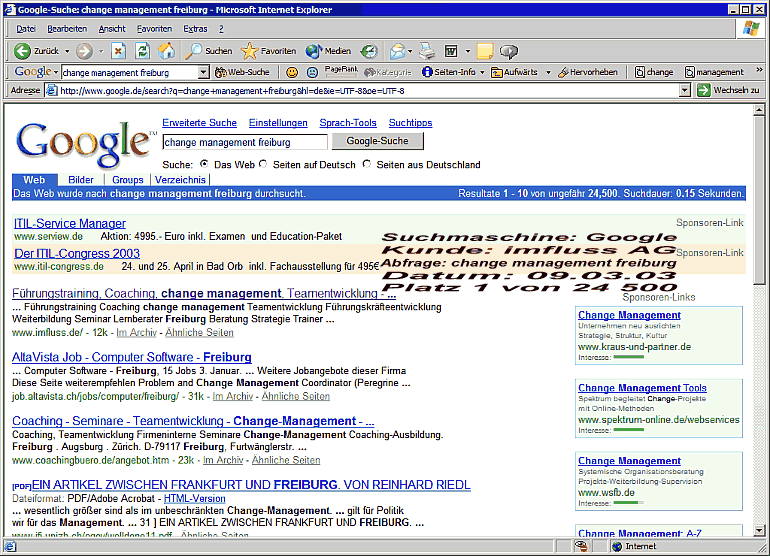The width and height of the screenshot is (770, 556).
Task: Open the AltaVista Job result link
Action: click(132, 357)
